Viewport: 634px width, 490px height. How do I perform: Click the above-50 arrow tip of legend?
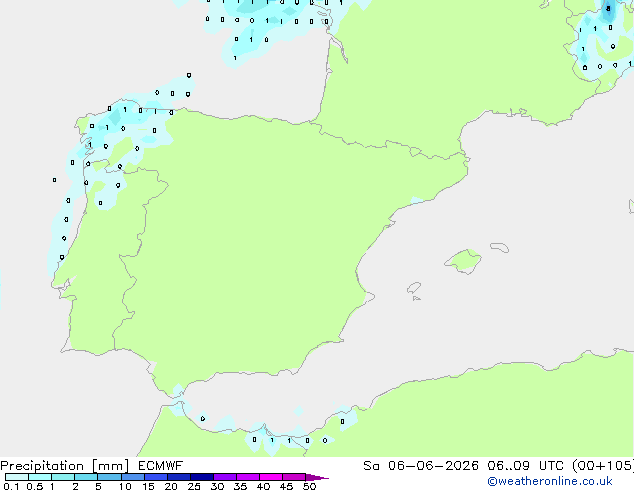pyautogui.click(x=317, y=477)
